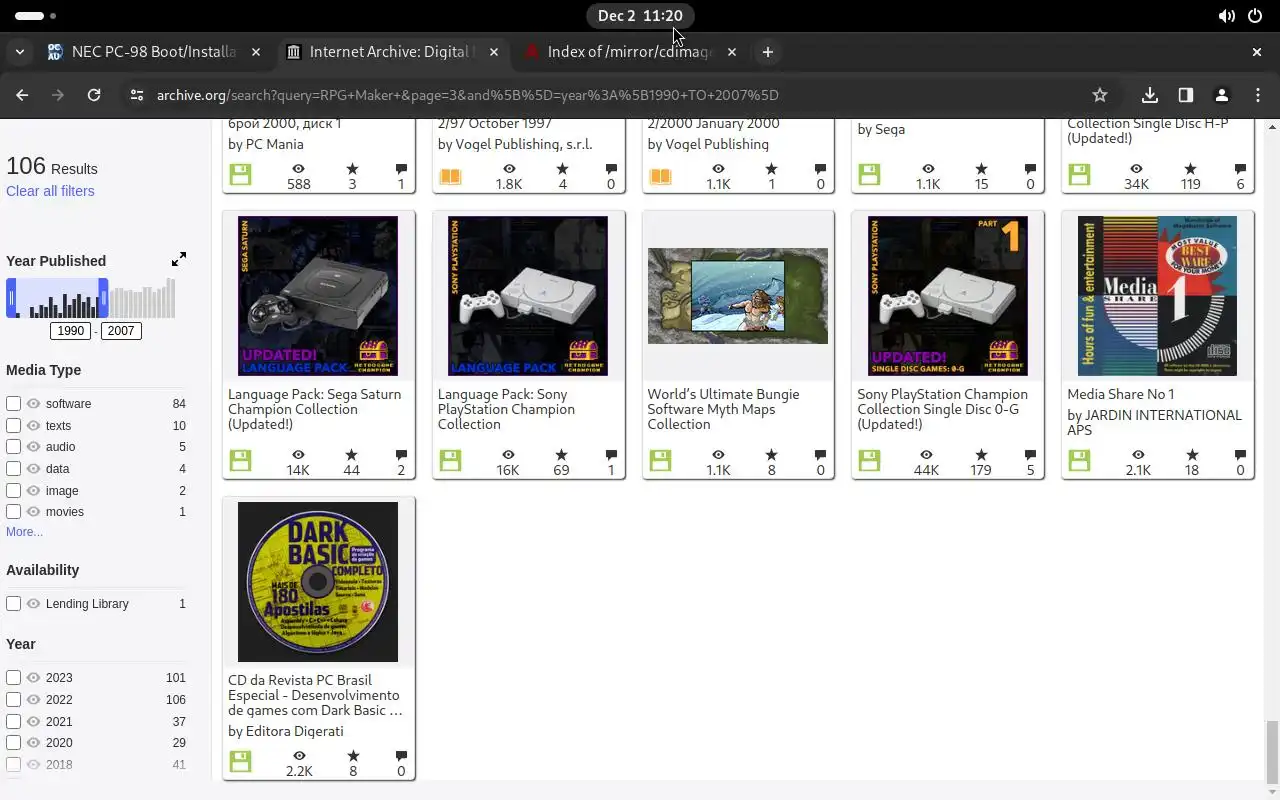
Task: Edit the 2007 end year field
Action: click(121, 331)
